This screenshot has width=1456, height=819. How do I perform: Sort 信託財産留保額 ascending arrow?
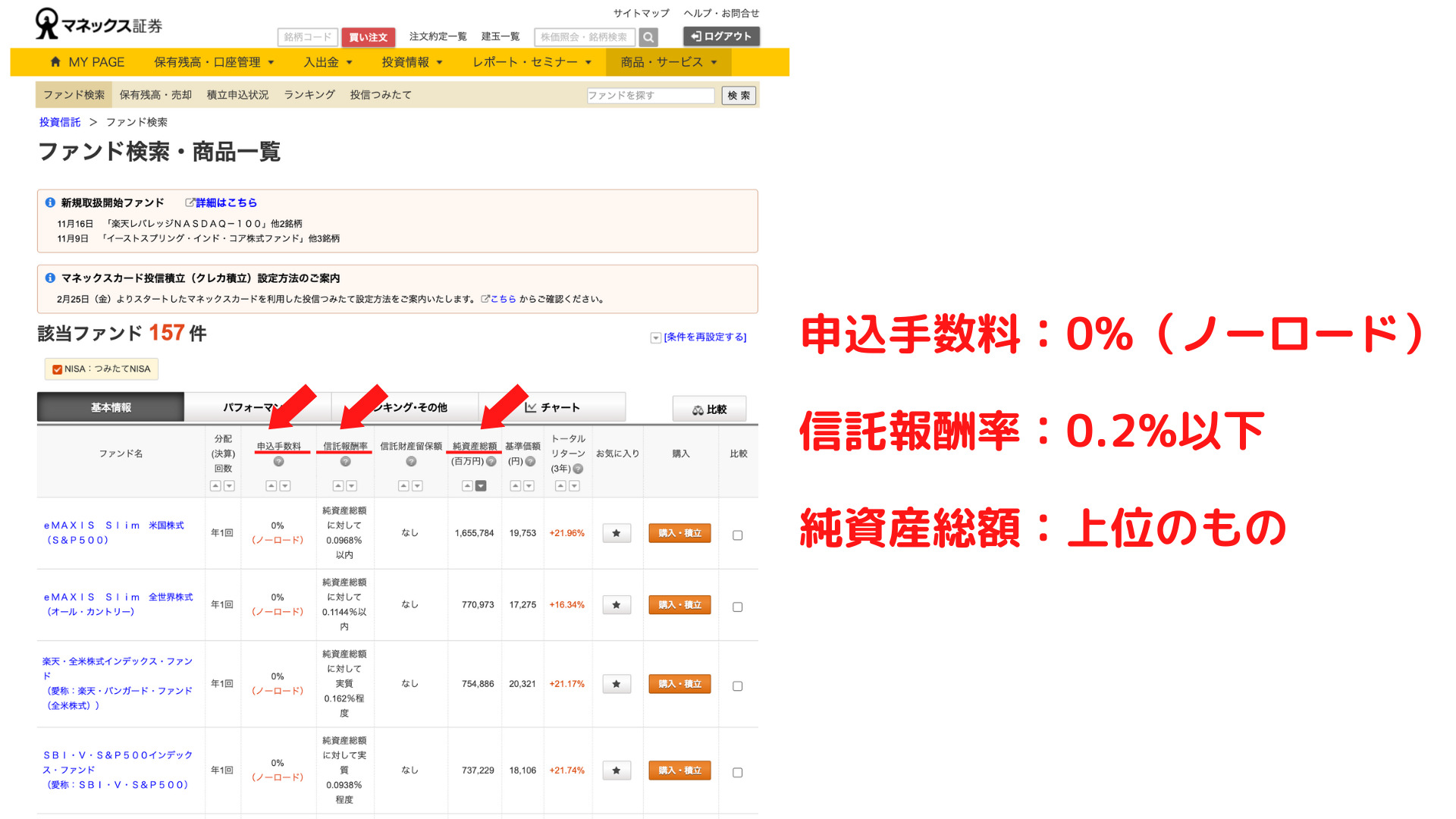[403, 486]
